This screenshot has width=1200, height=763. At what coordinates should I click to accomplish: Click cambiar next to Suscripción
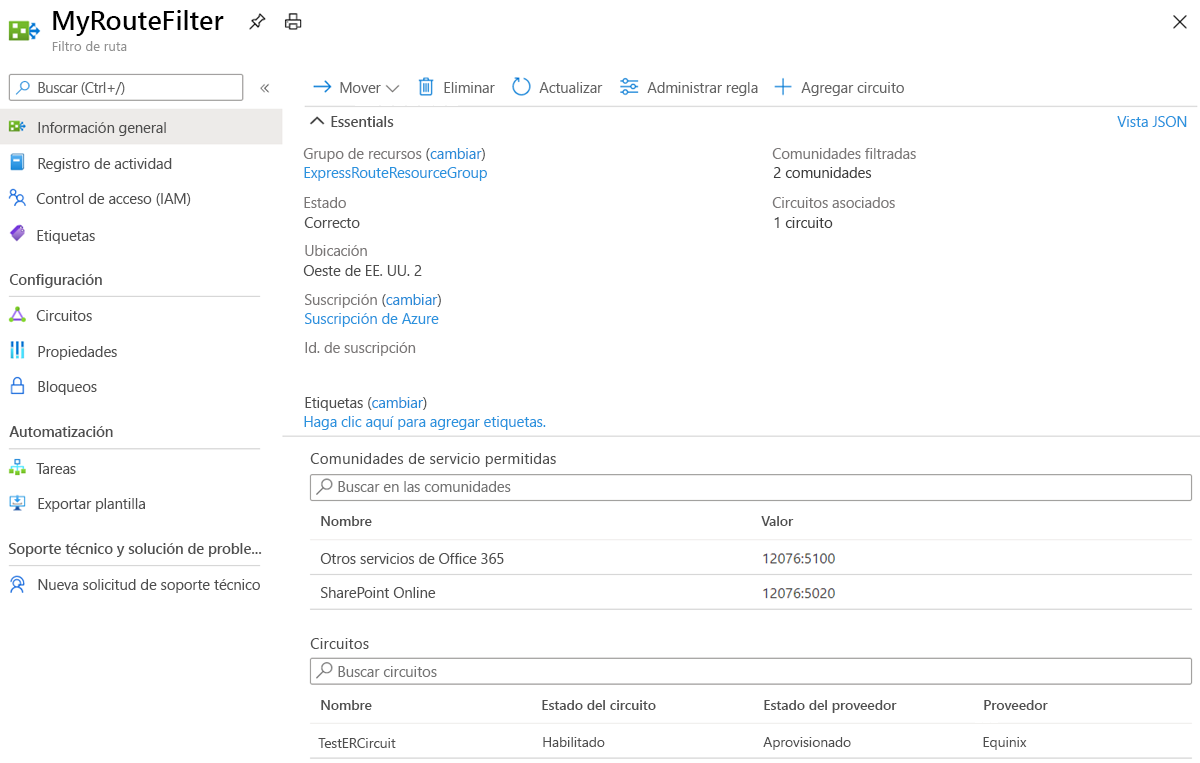(412, 300)
